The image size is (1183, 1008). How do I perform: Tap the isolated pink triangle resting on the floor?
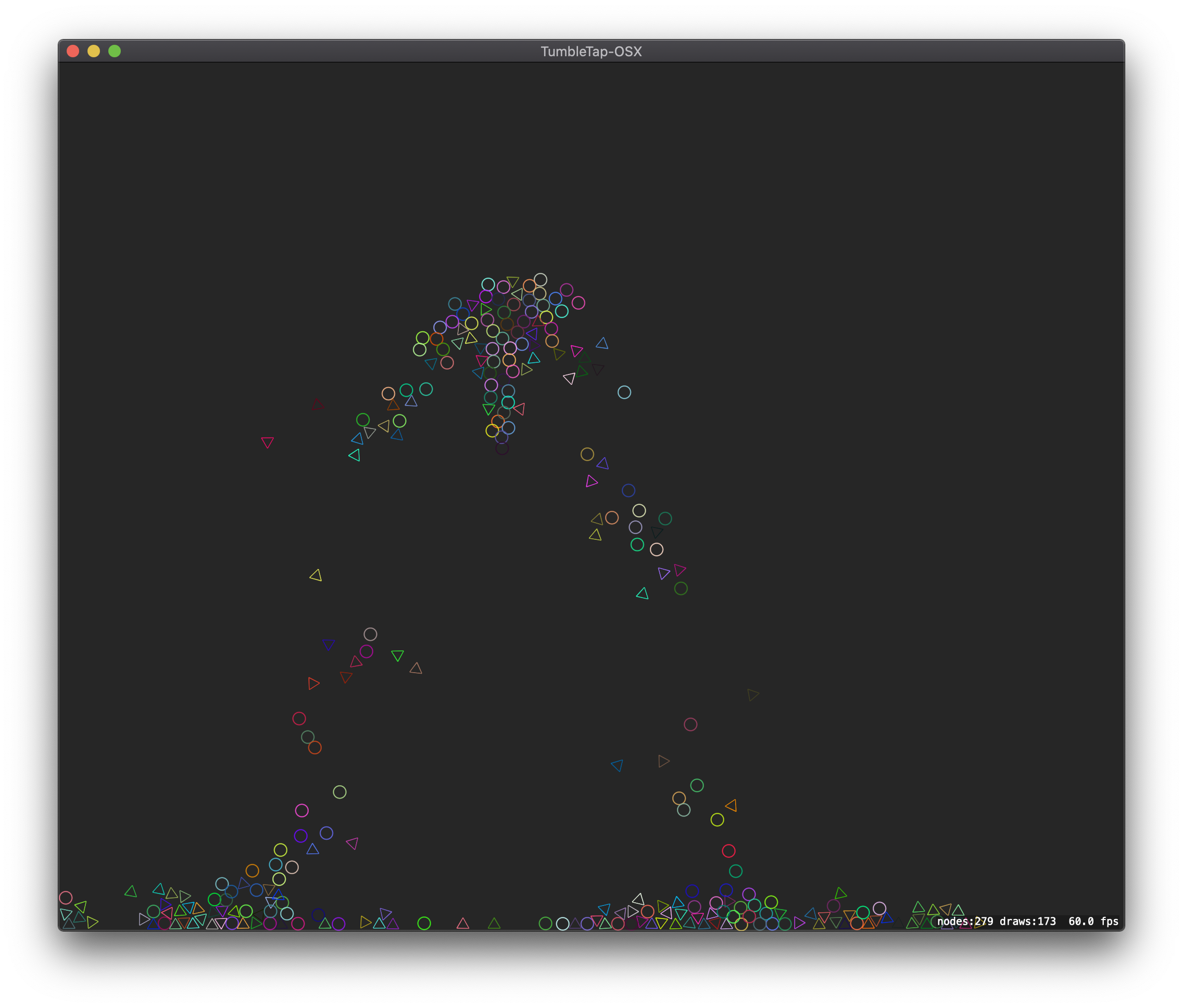(463, 924)
